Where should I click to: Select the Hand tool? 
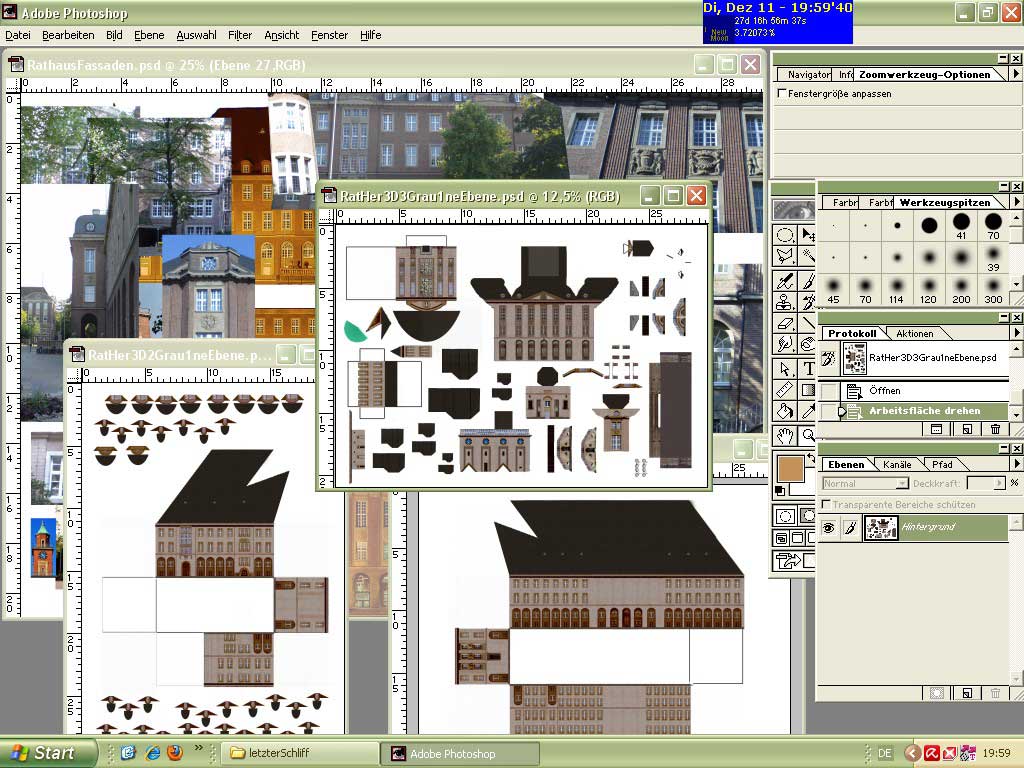[x=784, y=435]
